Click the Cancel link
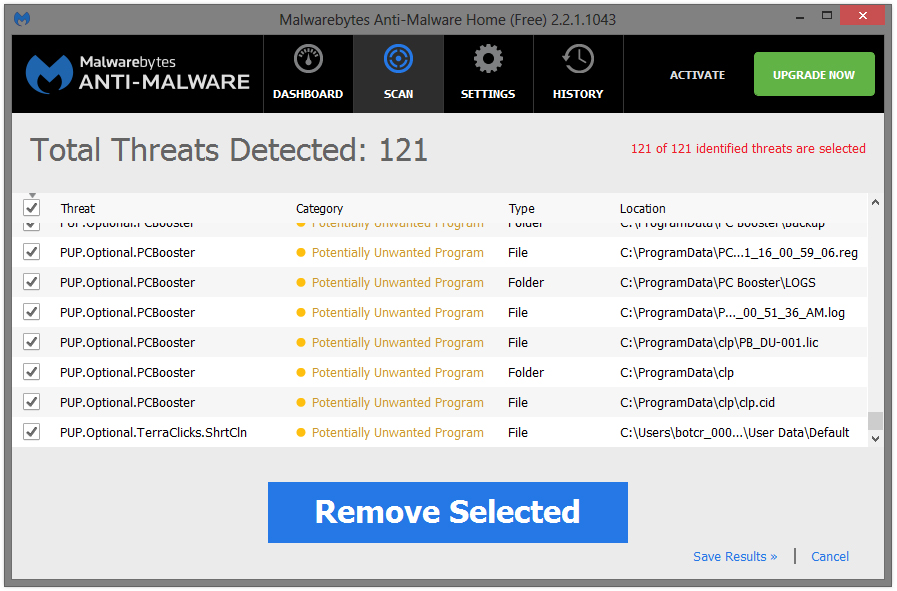Screen dimensions: 897x591 (830, 556)
